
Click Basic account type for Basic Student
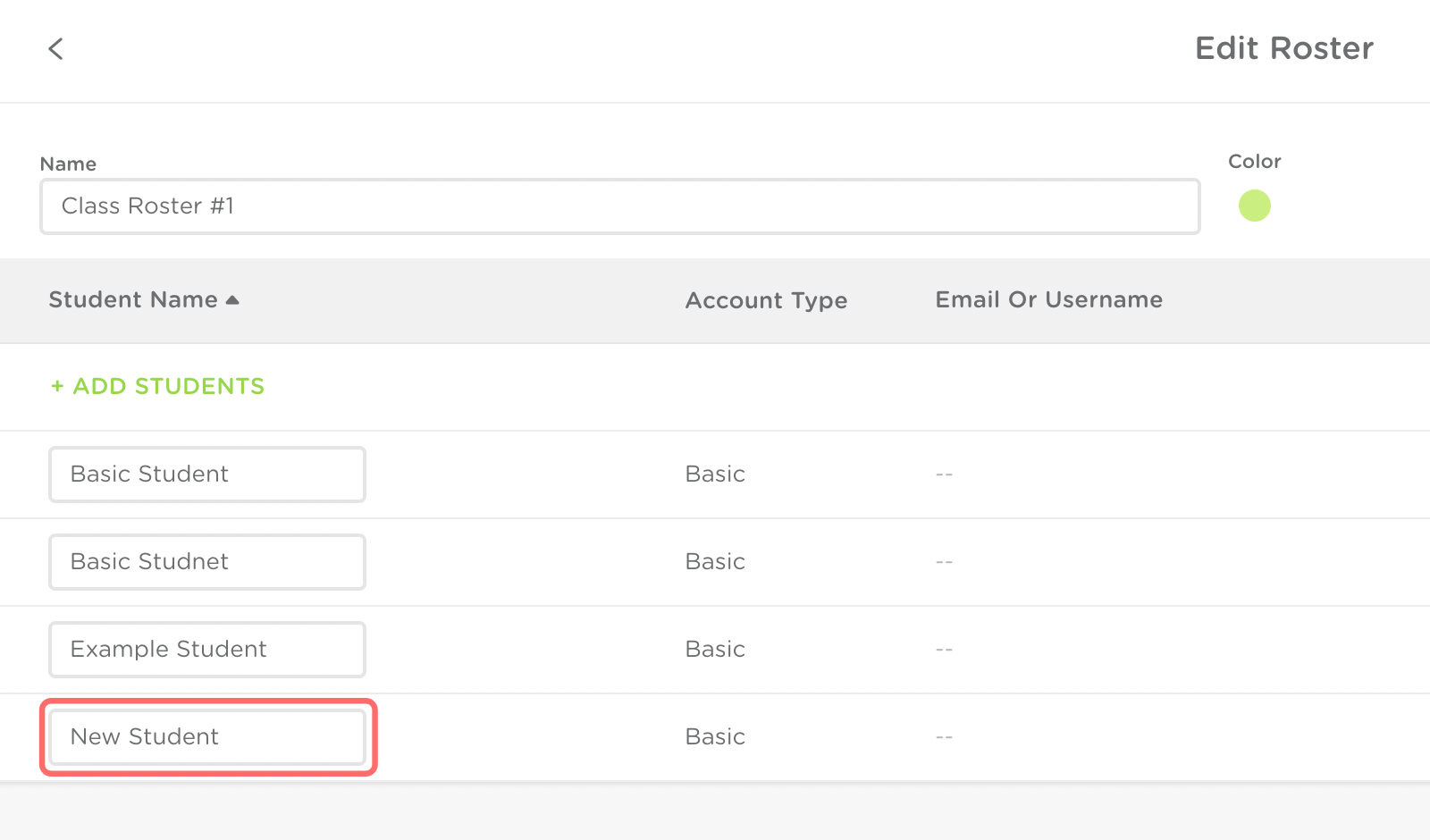[715, 475]
